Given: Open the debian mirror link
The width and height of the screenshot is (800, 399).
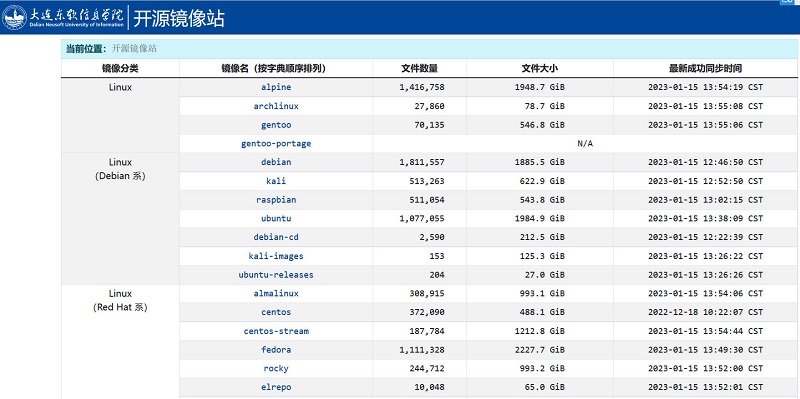Looking at the screenshot, I should pos(276,162).
